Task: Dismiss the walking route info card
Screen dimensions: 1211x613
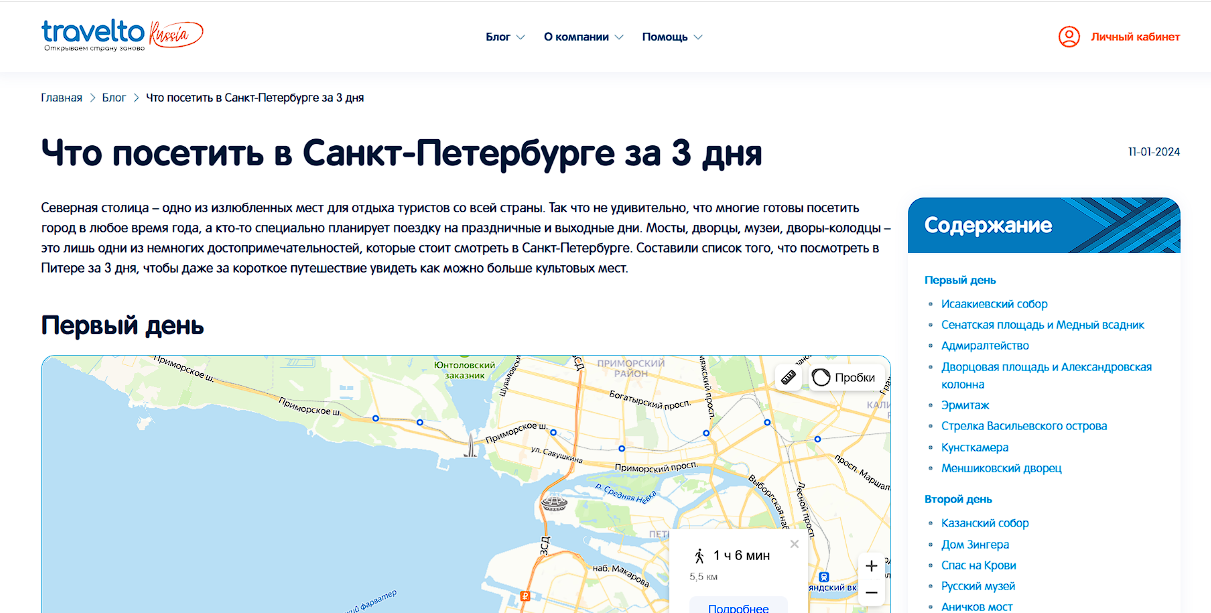Action: click(x=794, y=544)
